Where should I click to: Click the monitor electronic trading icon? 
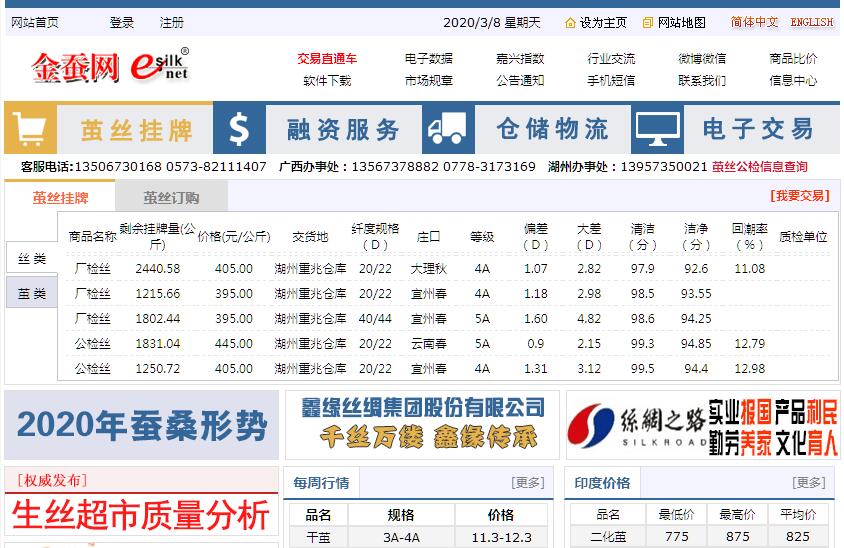[658, 129]
